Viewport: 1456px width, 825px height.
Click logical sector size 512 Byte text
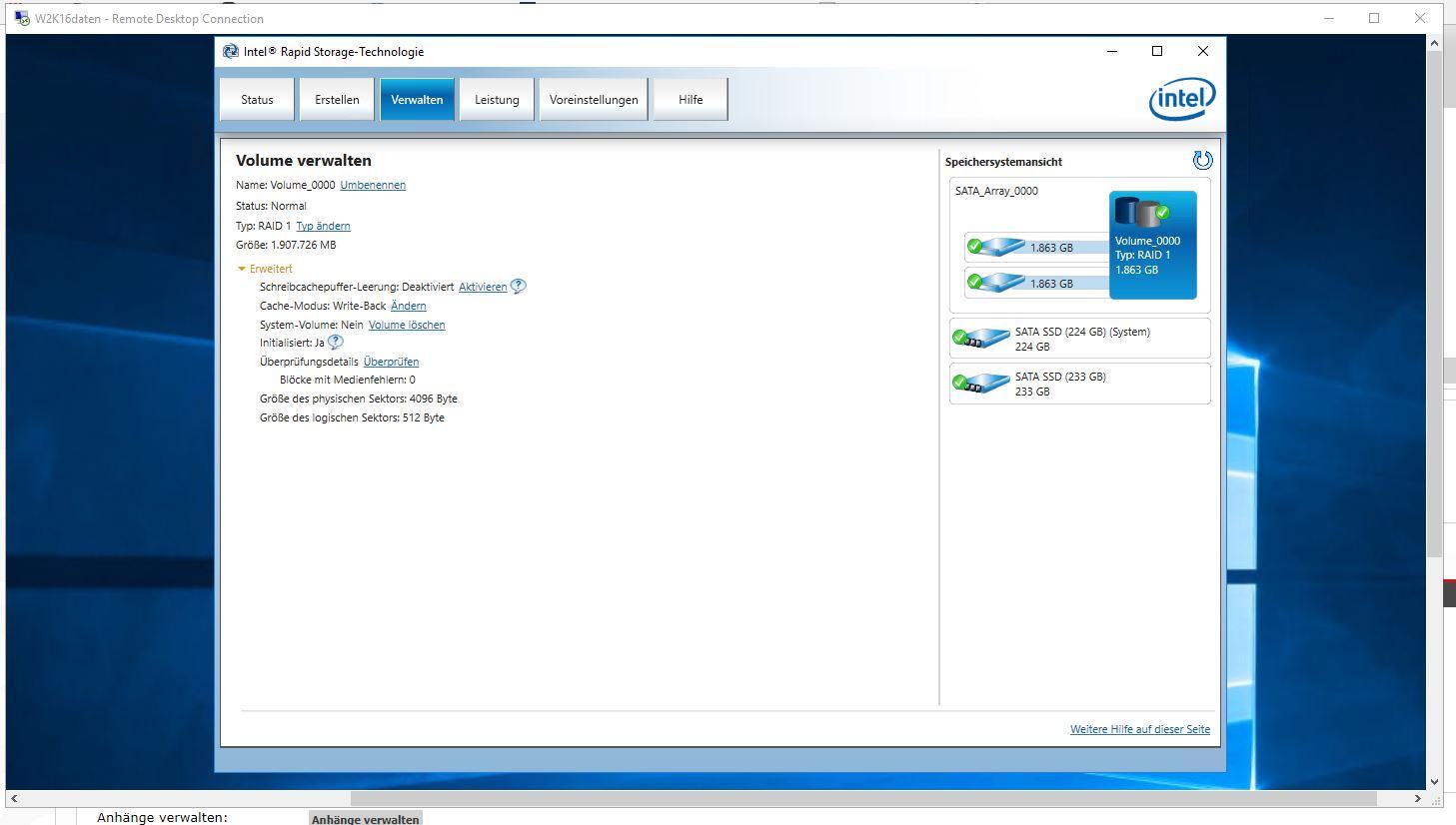click(x=352, y=417)
